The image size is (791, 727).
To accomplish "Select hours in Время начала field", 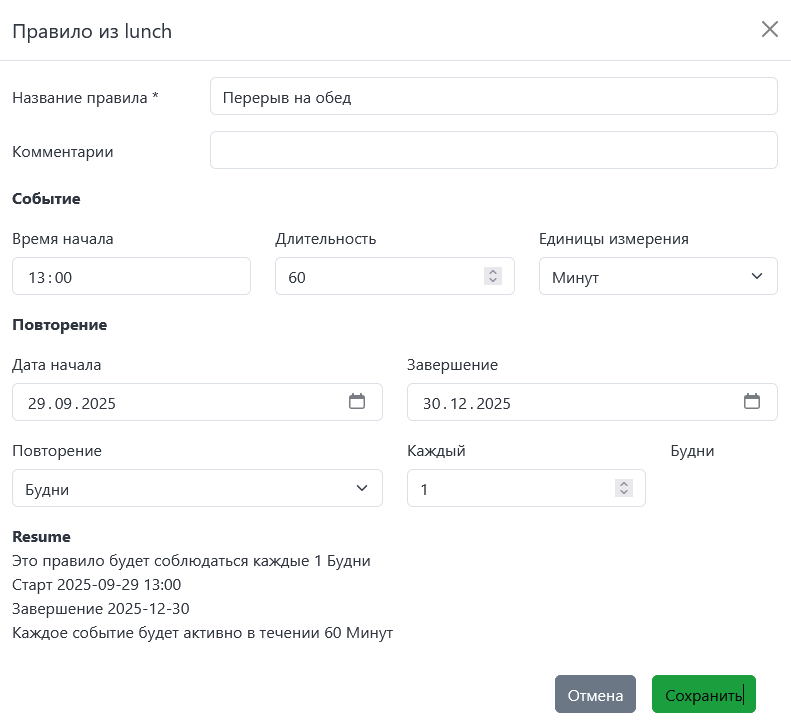I will pos(38,278).
